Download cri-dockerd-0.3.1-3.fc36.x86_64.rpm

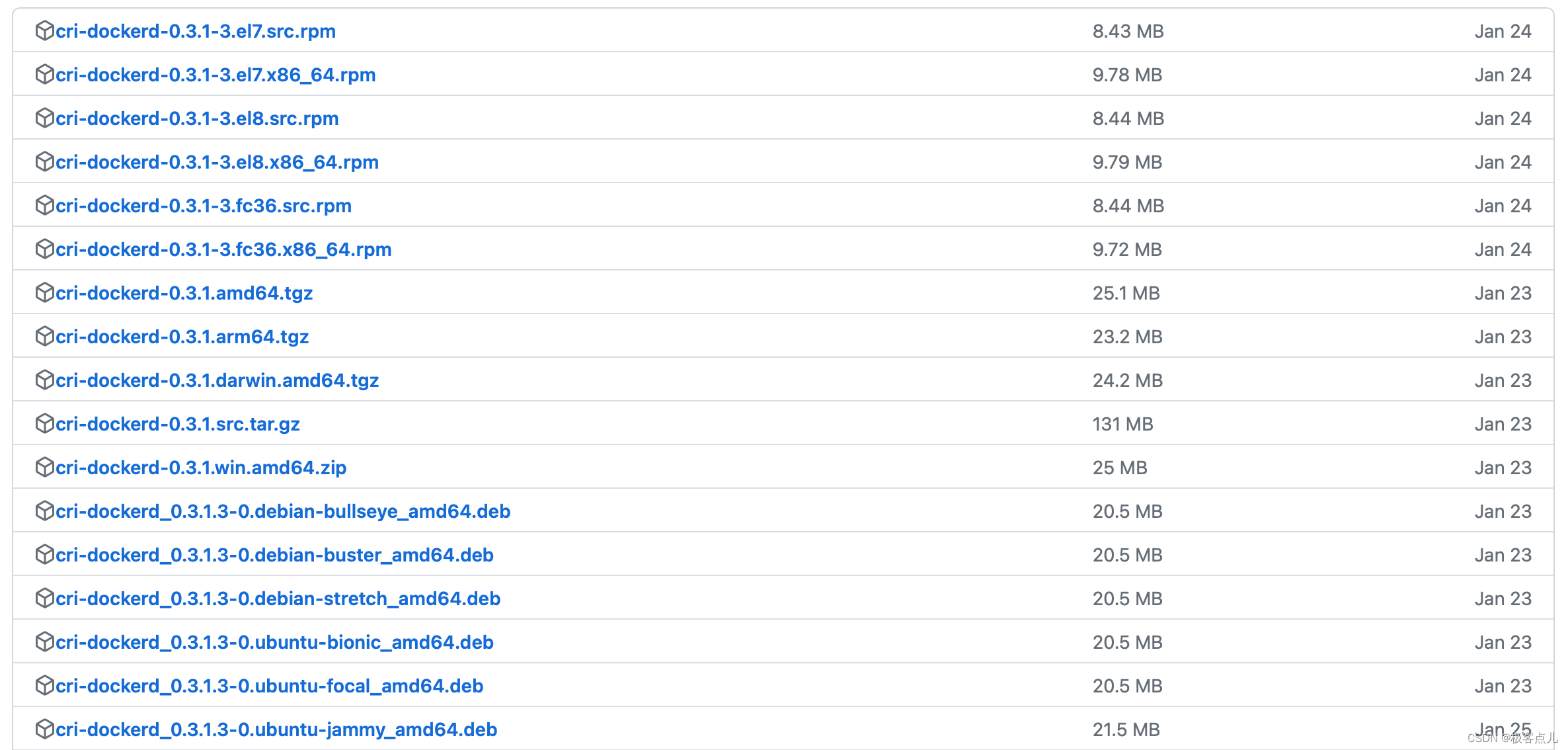223,249
